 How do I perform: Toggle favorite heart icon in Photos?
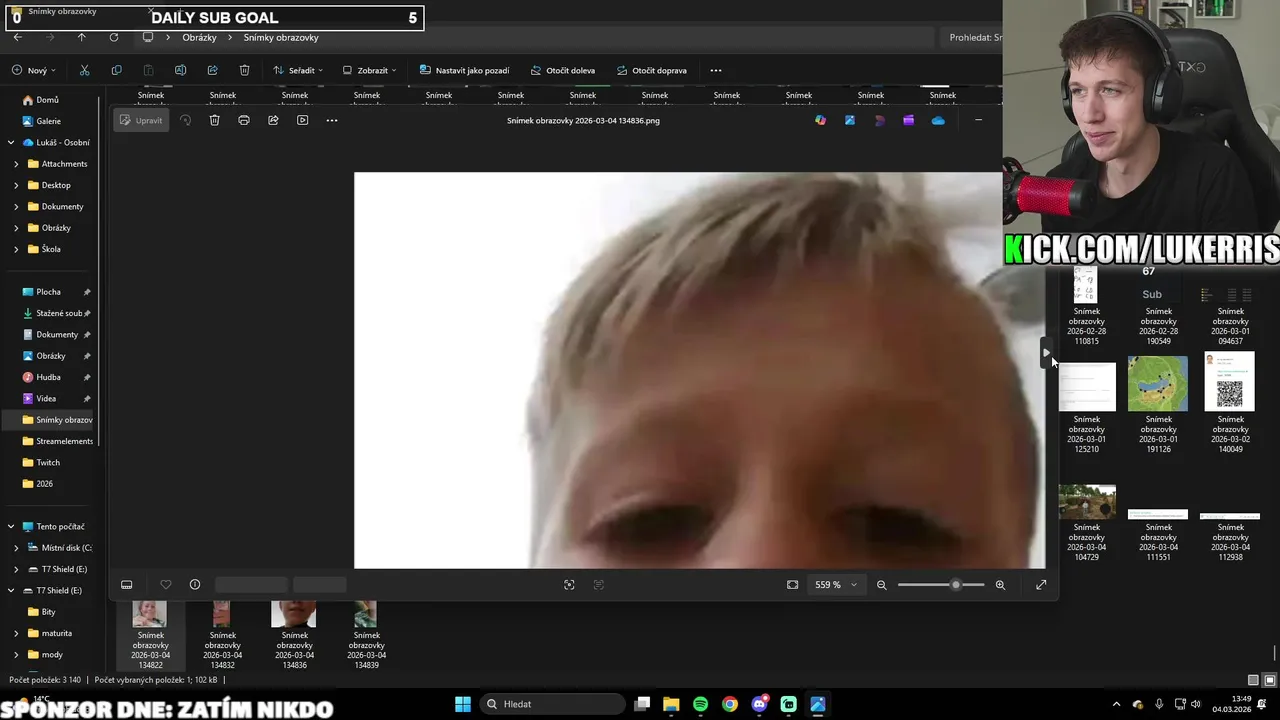click(166, 585)
